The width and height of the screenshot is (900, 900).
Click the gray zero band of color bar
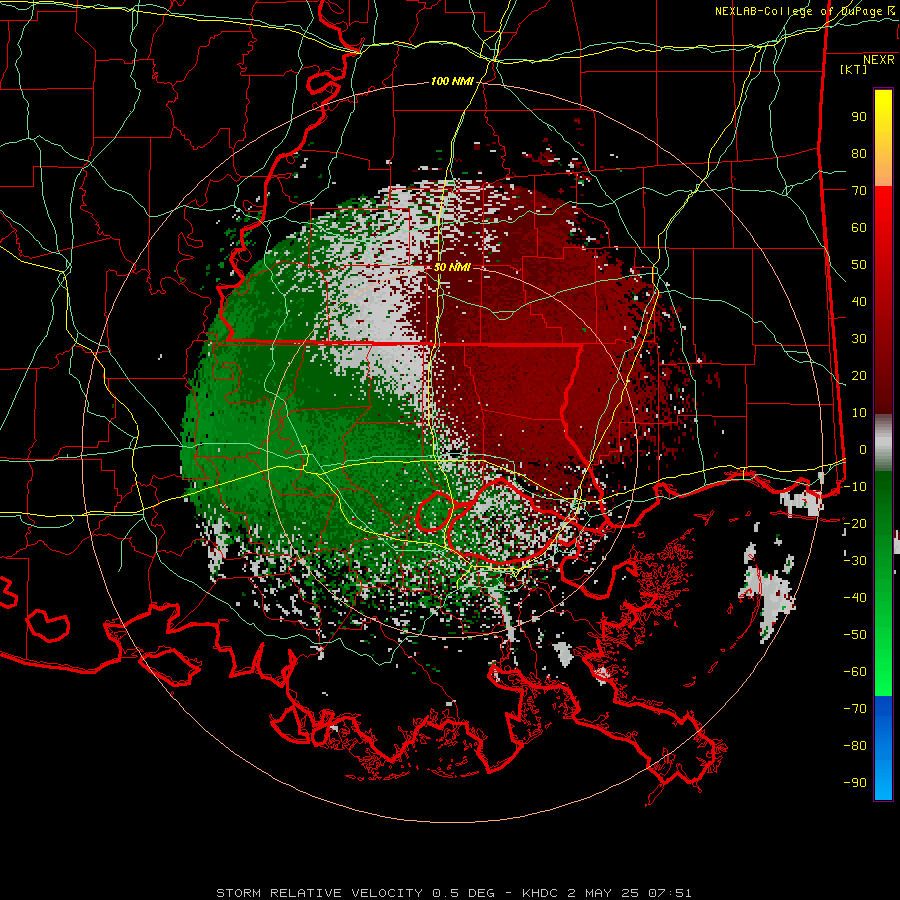tap(883, 443)
